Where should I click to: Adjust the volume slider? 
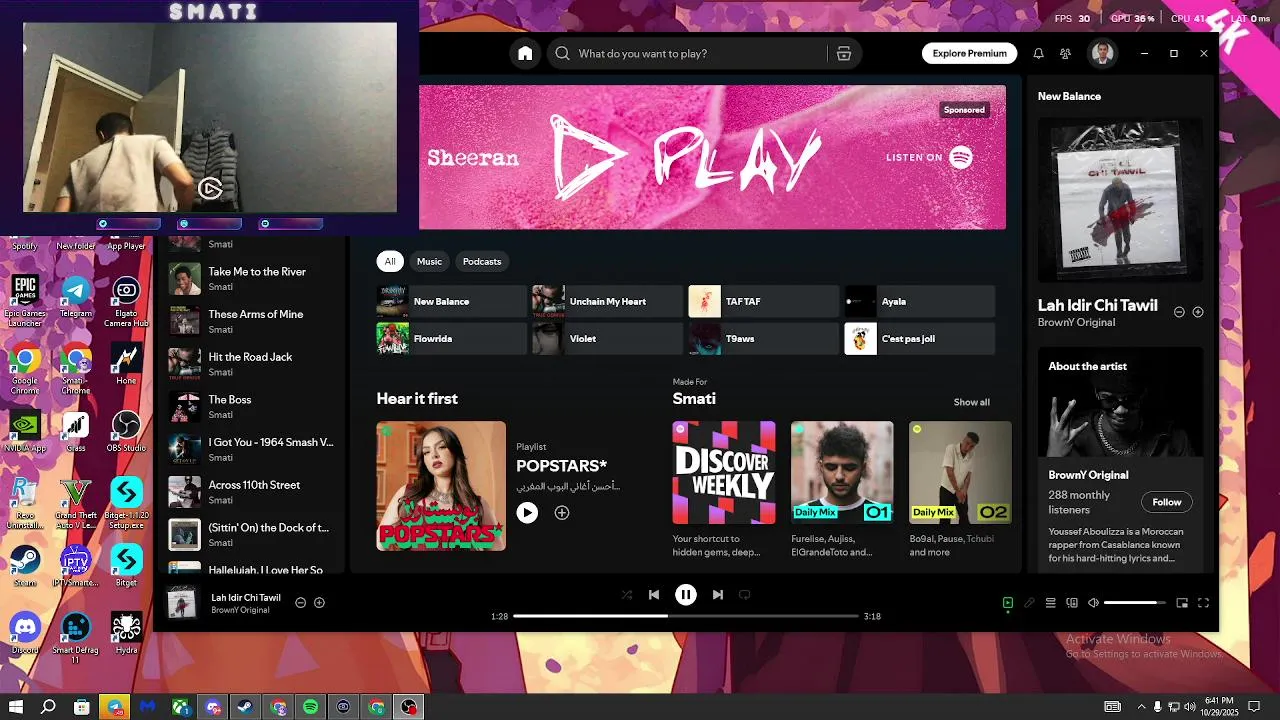1135,603
